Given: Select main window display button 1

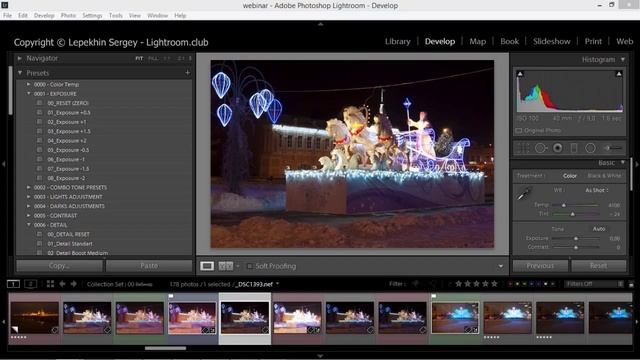Looking at the screenshot, I should tap(13, 284).
